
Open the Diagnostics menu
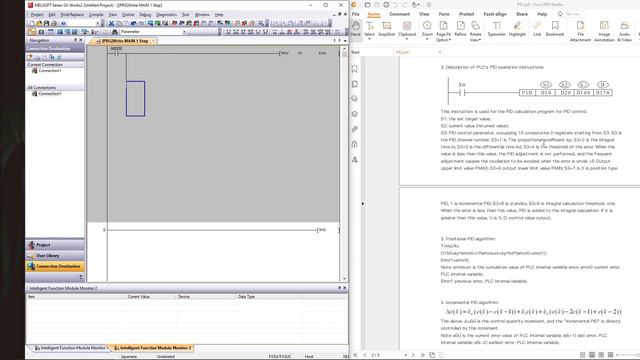tap(166, 15)
